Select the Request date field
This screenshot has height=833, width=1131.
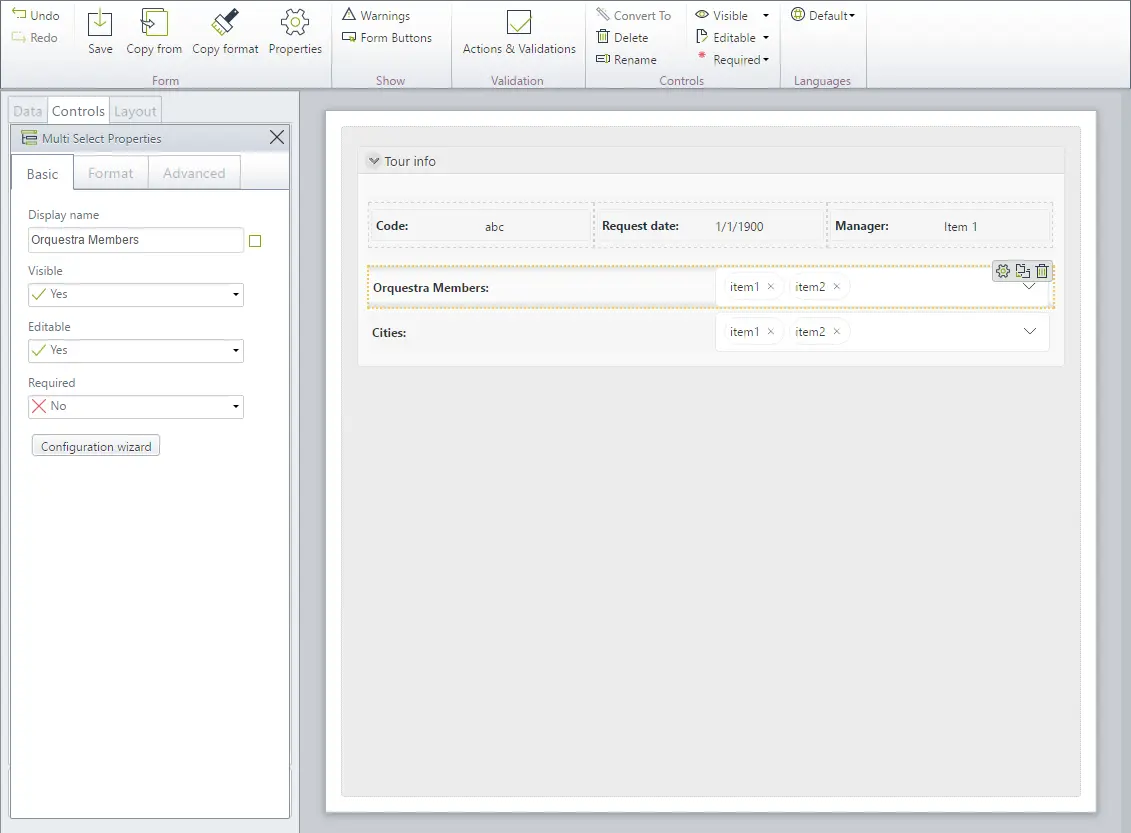pyautogui.click(x=711, y=226)
